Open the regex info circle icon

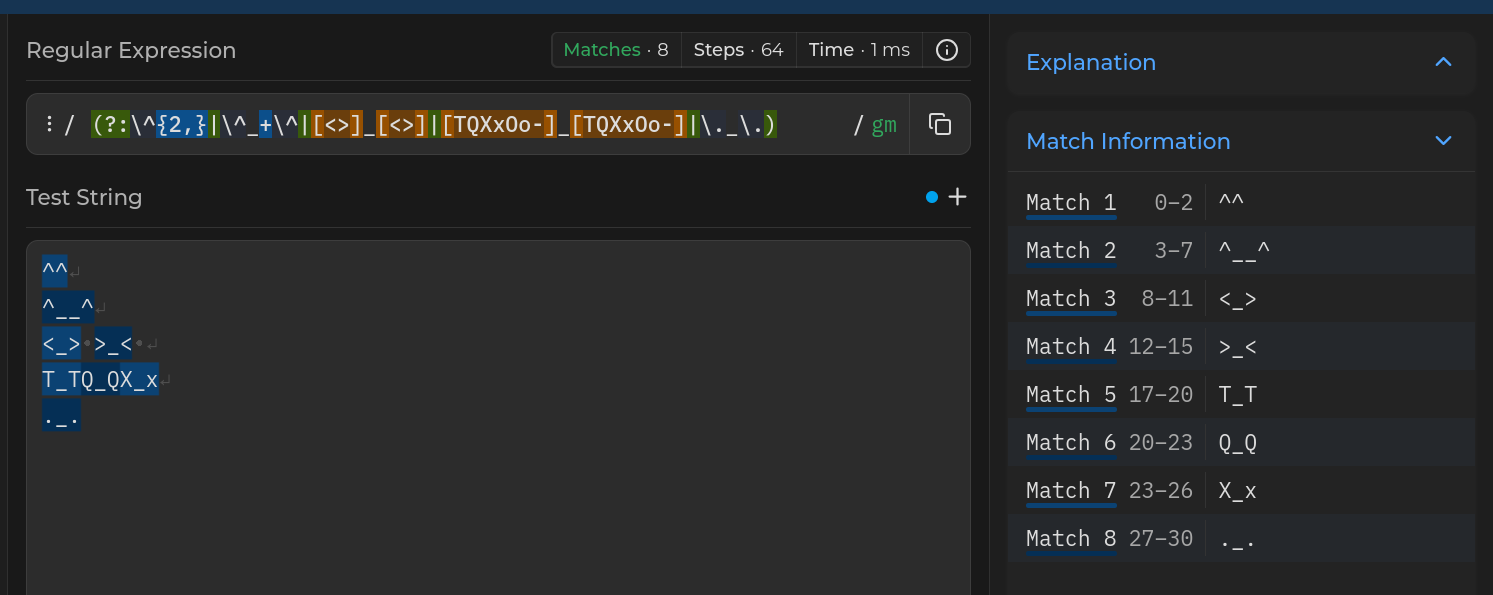[946, 50]
